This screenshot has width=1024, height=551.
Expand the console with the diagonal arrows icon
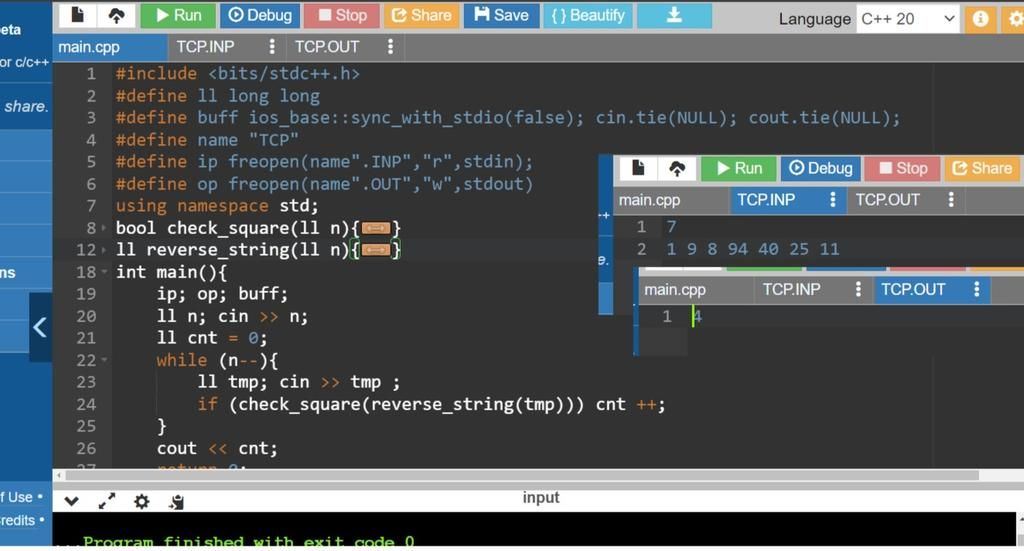coord(106,501)
